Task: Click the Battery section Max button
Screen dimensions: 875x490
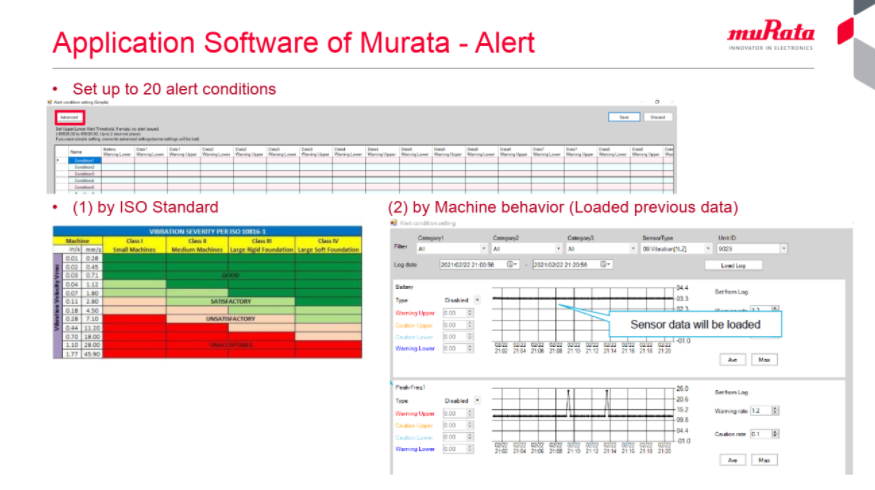Action: click(764, 360)
